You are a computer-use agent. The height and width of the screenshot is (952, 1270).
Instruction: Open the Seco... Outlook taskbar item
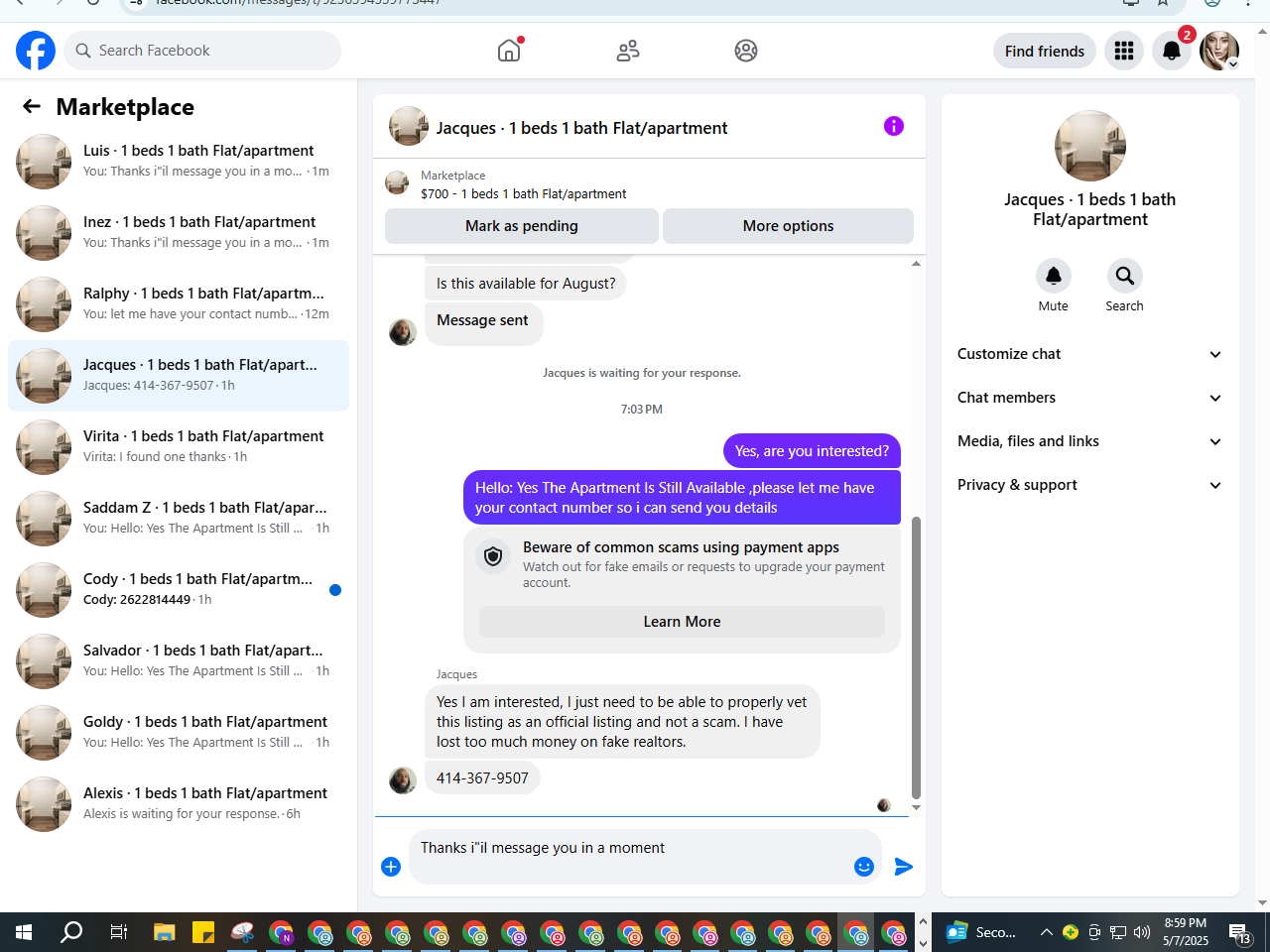point(980,932)
